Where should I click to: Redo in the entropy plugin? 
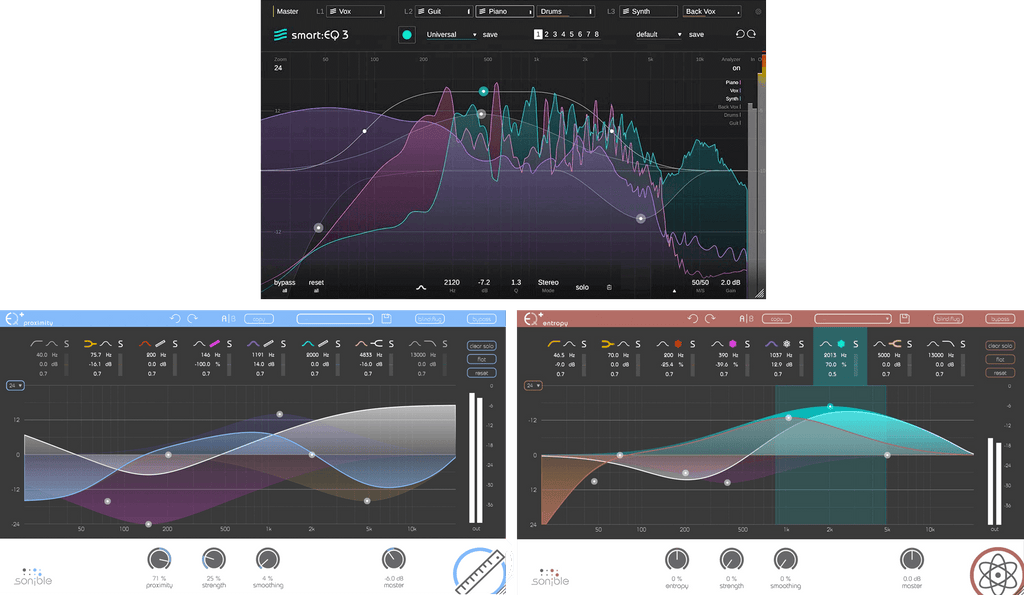pos(710,319)
